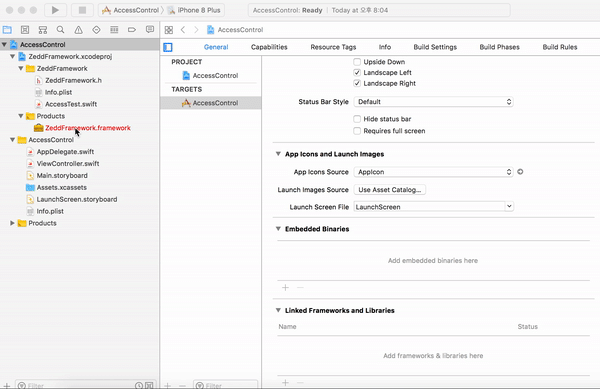Run the project with the Play button
This screenshot has height=389, width=600.
click(55, 10)
